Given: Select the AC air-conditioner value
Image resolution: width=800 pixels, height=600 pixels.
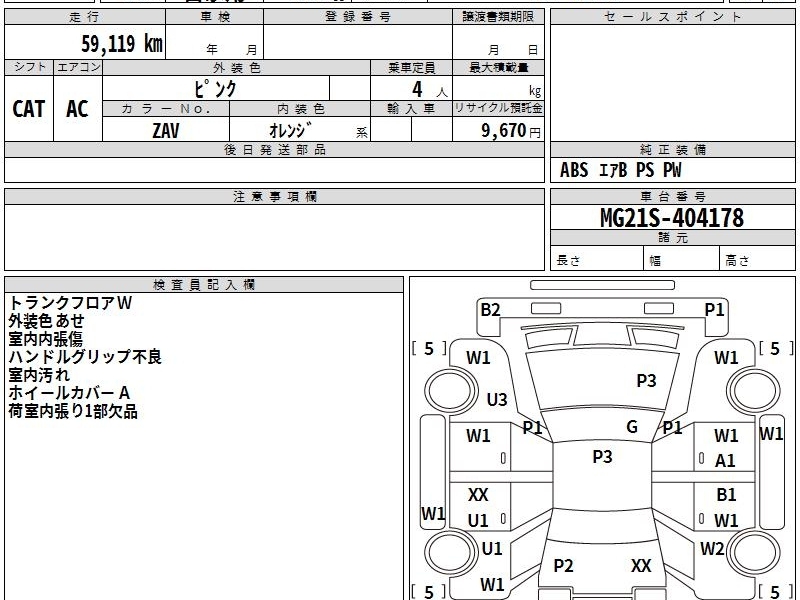Looking at the screenshot, I should pos(78,109).
